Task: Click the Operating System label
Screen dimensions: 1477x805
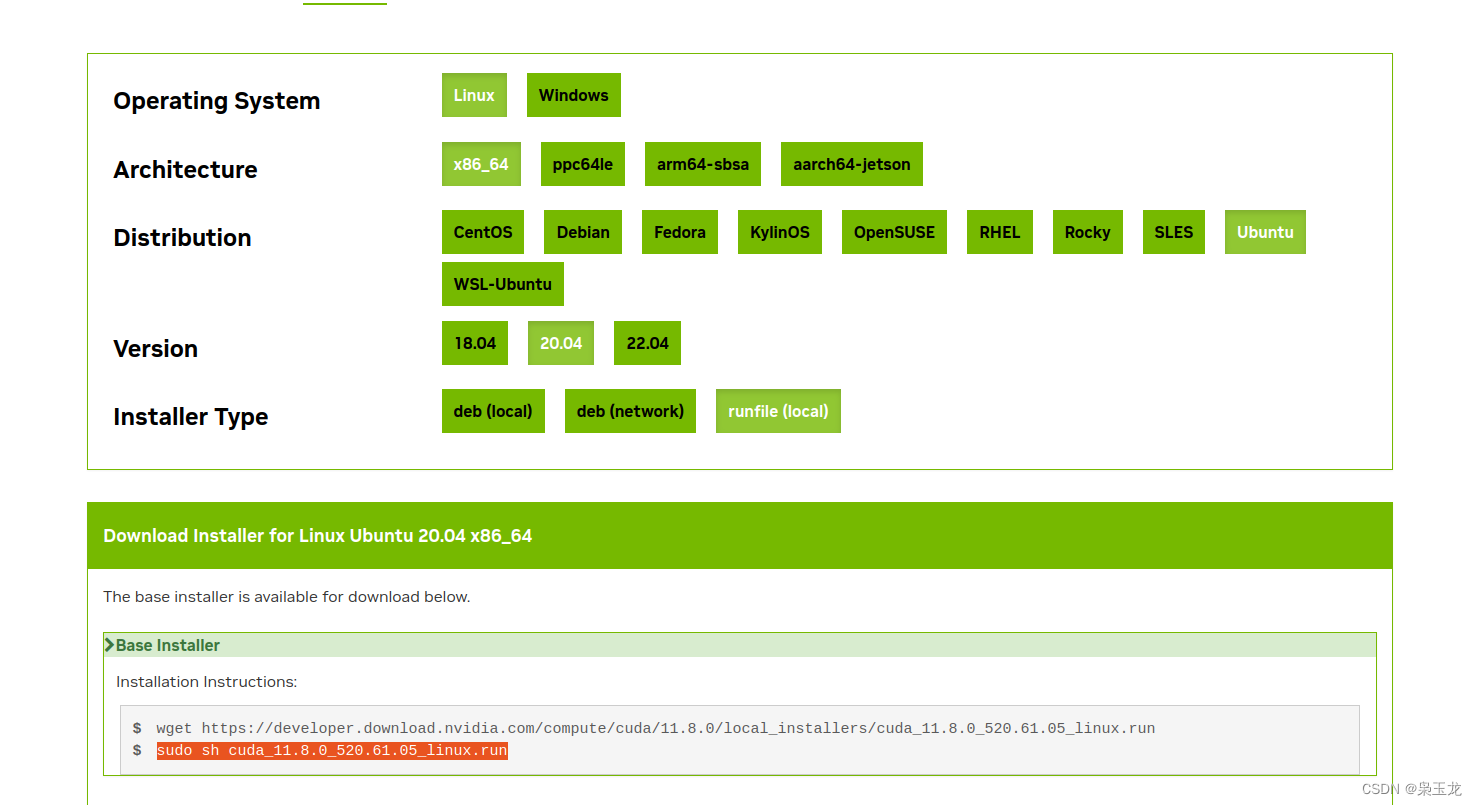Action: pyautogui.click(x=217, y=101)
